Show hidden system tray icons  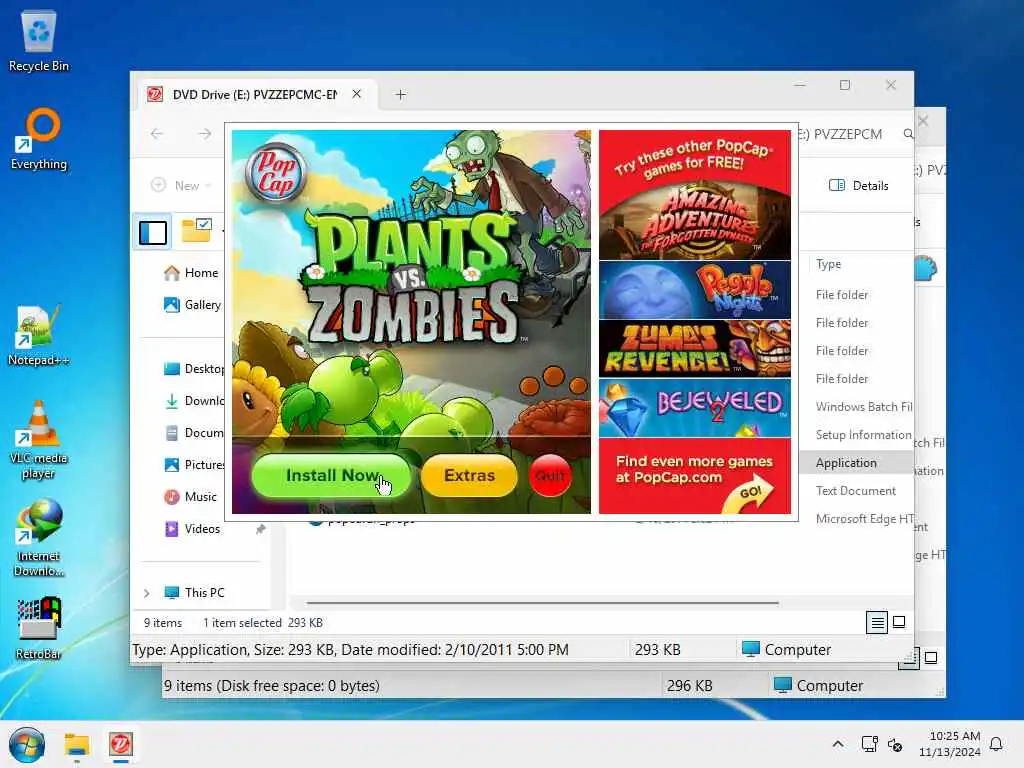838,744
